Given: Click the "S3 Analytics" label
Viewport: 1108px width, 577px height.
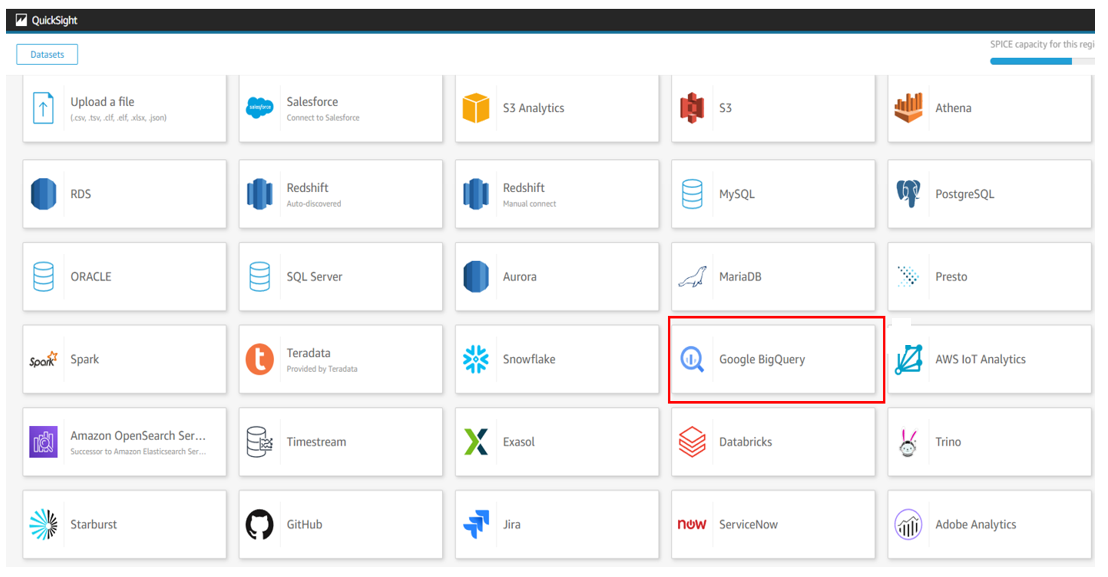Looking at the screenshot, I should pyautogui.click(x=534, y=108).
